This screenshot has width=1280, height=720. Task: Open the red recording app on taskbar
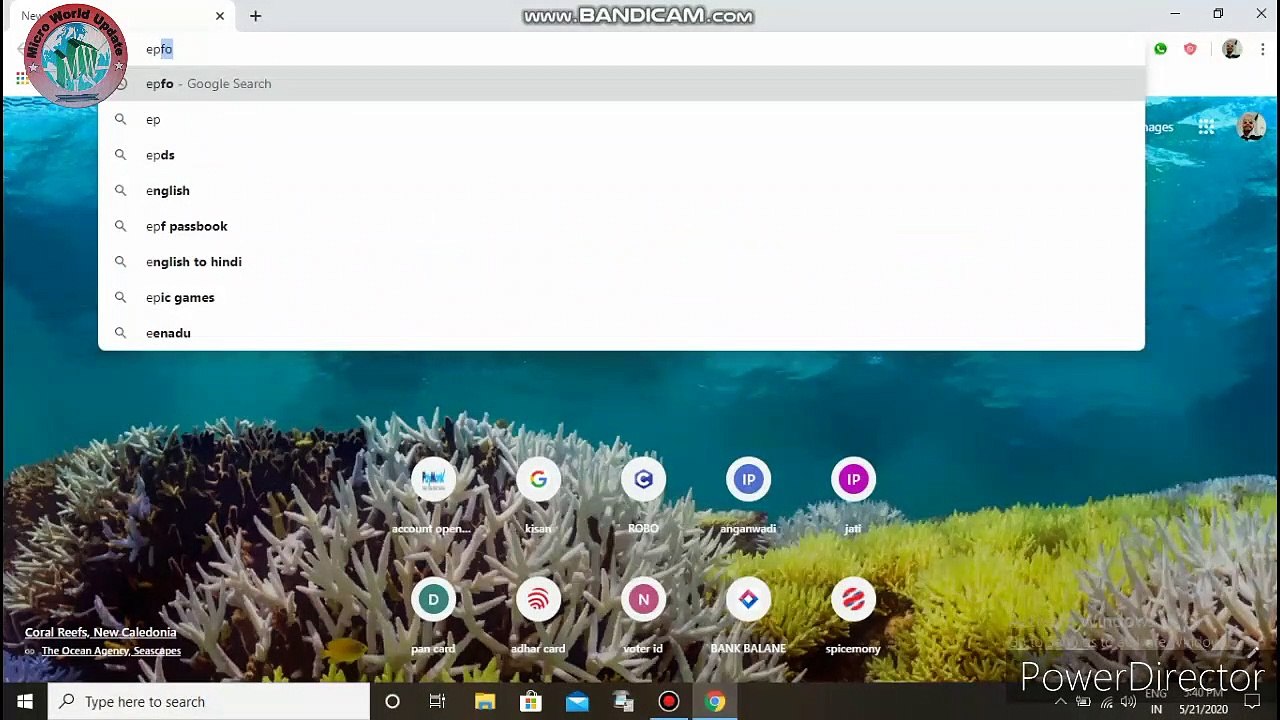[669, 702]
